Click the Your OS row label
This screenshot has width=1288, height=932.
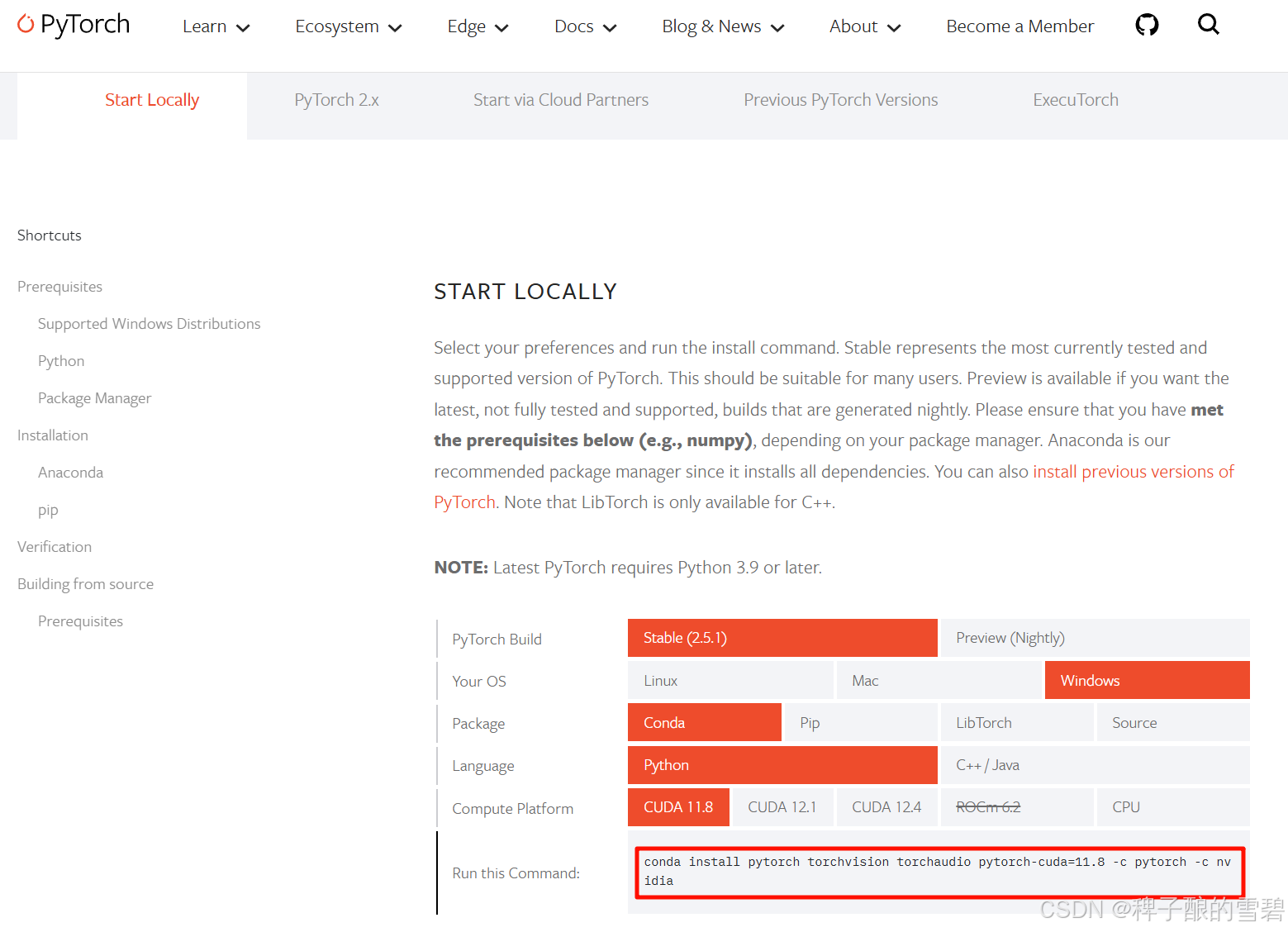click(479, 682)
